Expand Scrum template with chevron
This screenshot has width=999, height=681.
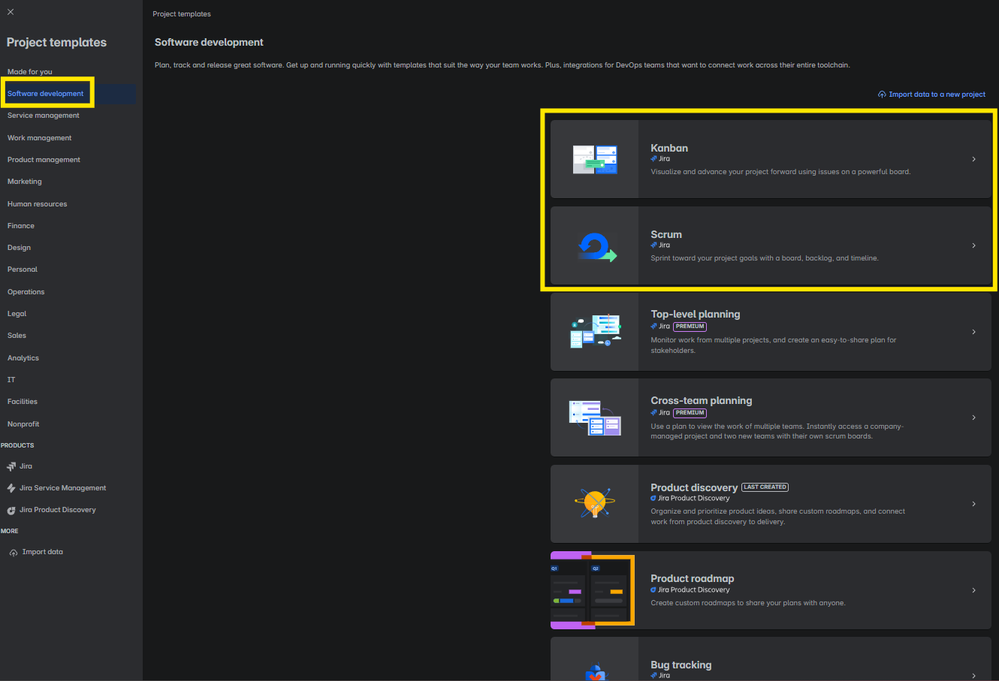click(974, 245)
